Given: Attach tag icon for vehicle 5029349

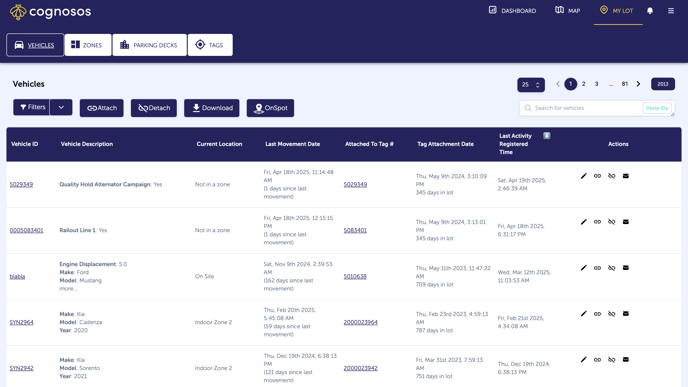Looking at the screenshot, I should tap(598, 176).
